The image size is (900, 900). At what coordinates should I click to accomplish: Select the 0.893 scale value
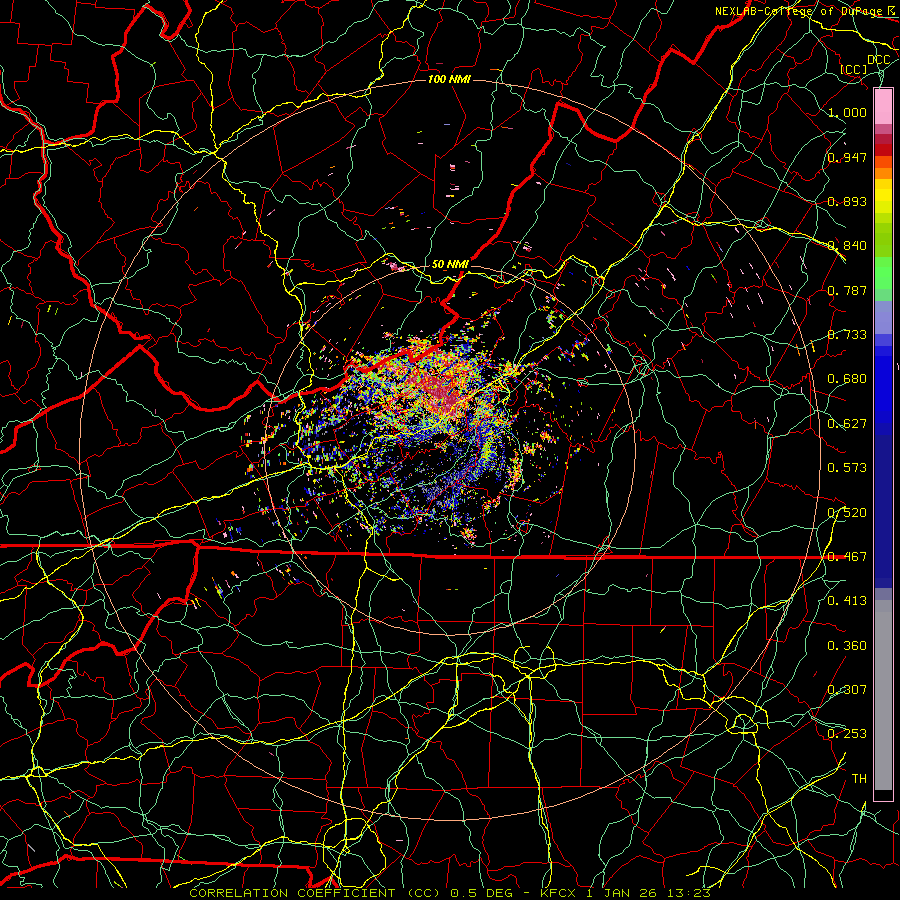pyautogui.click(x=847, y=201)
